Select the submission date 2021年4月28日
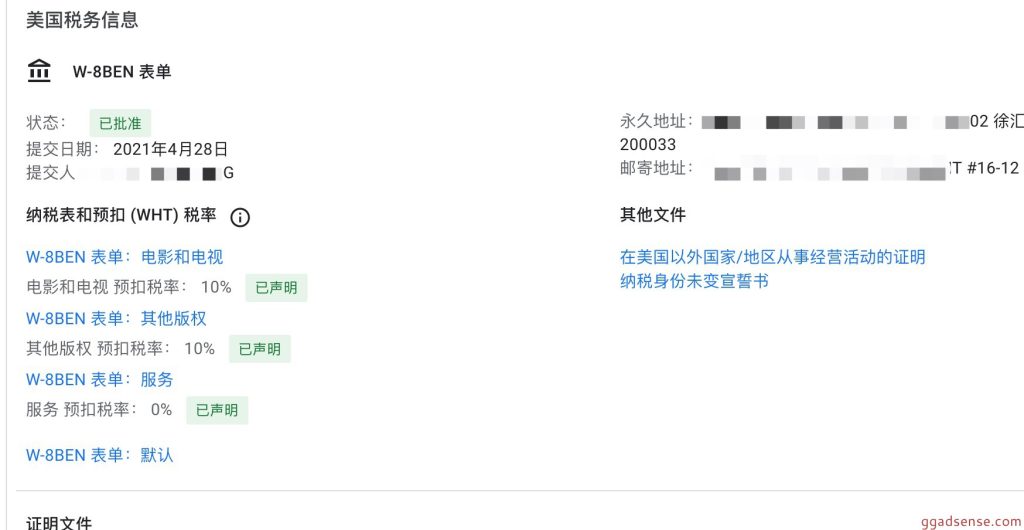The height and width of the screenshot is (530, 1024). click(170, 149)
